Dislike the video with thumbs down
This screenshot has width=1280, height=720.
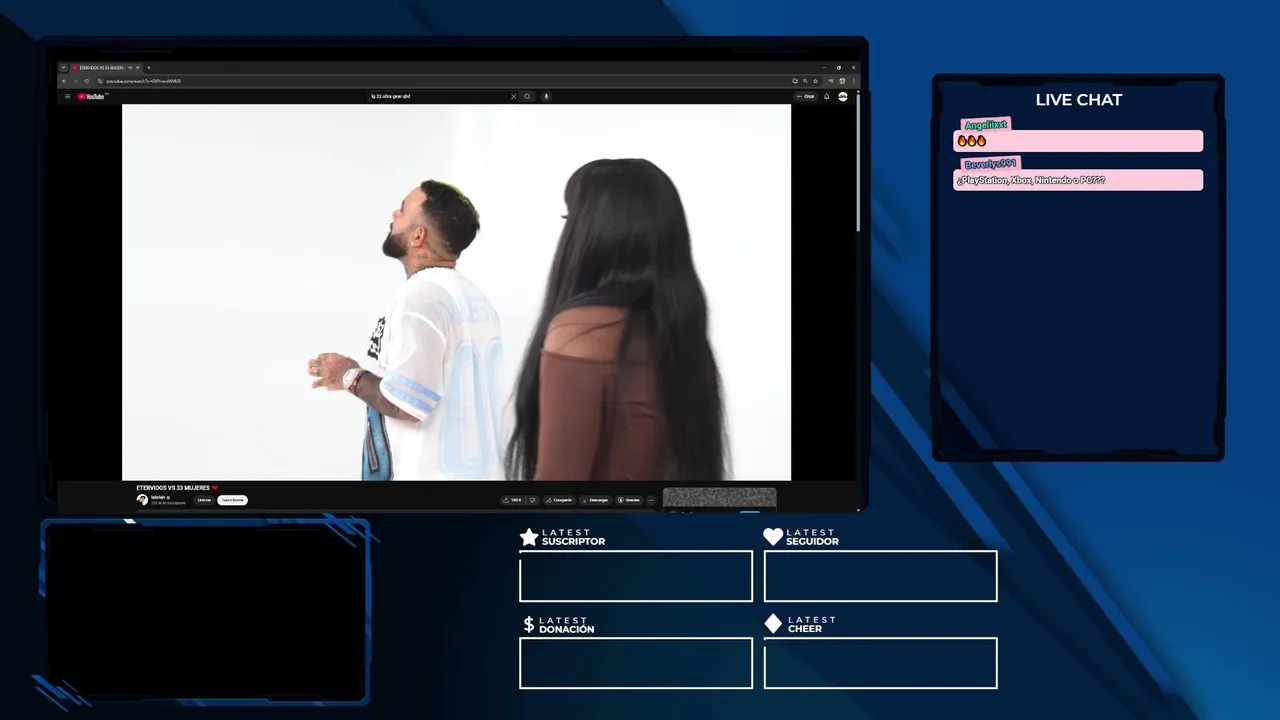tap(532, 500)
